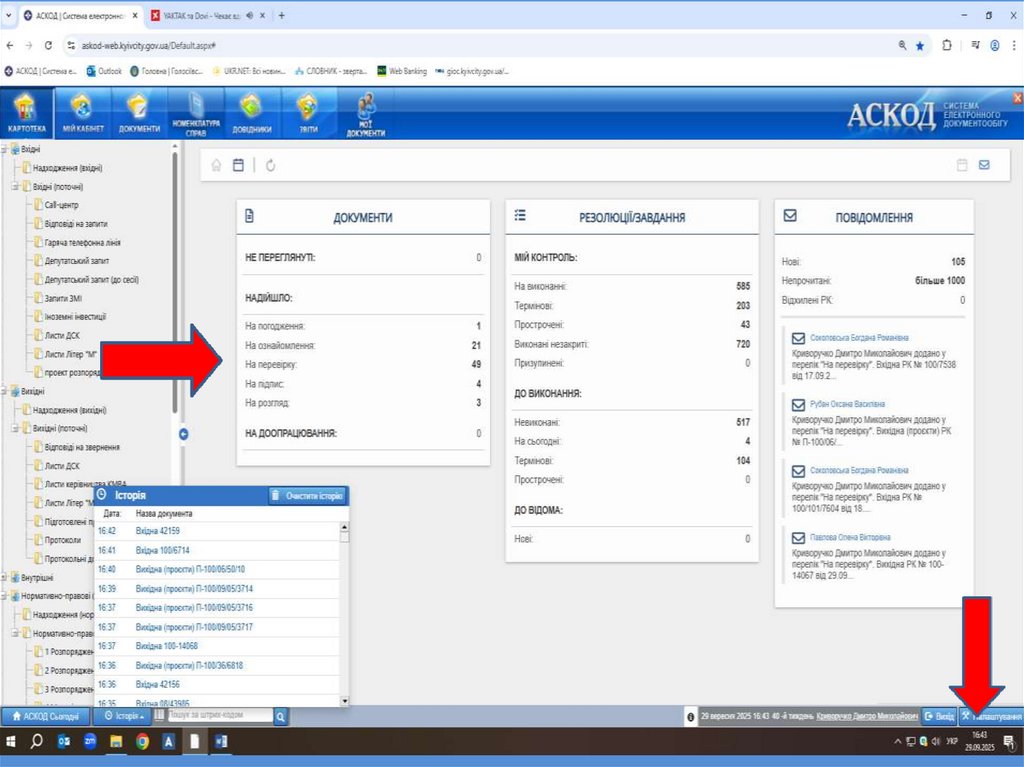Viewport: 1024px width, 767px height.
Task: Click the envelope icon at dashboard toolbar right
Action: click(984, 165)
